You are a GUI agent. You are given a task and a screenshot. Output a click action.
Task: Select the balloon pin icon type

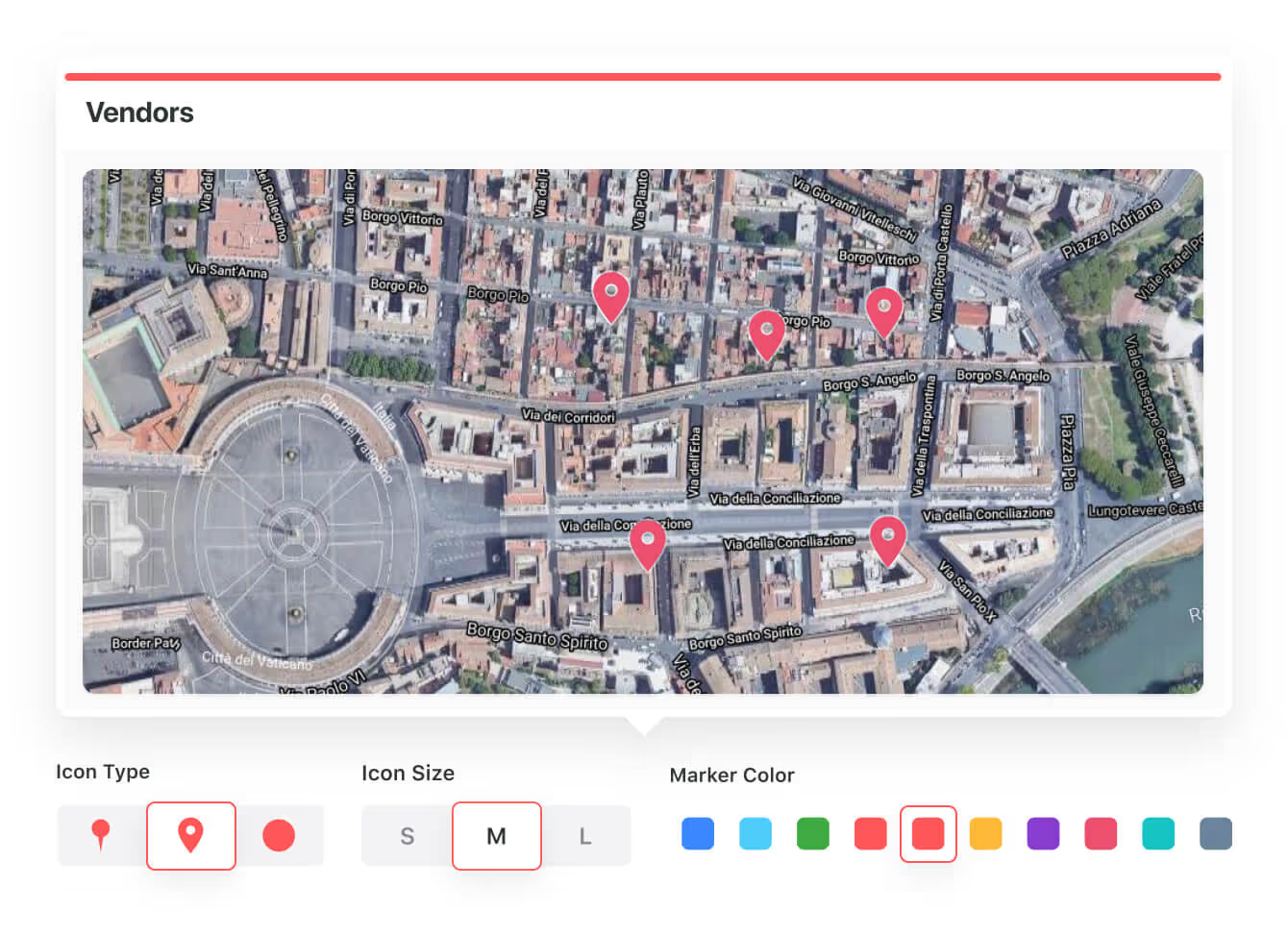pos(101,835)
